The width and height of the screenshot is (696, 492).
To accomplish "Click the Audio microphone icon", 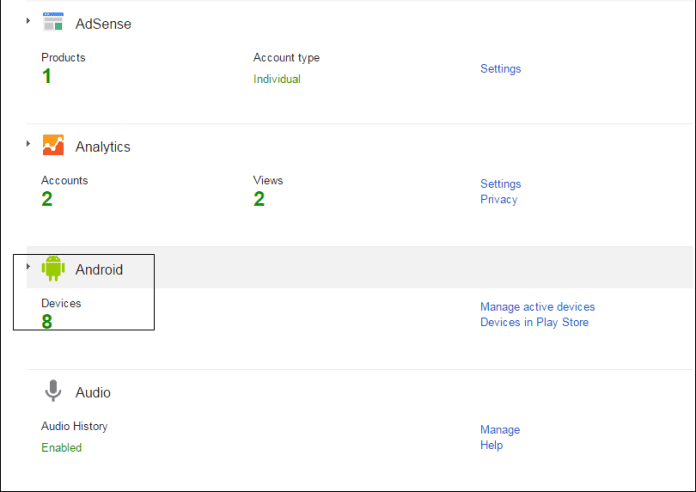I will coord(53,392).
